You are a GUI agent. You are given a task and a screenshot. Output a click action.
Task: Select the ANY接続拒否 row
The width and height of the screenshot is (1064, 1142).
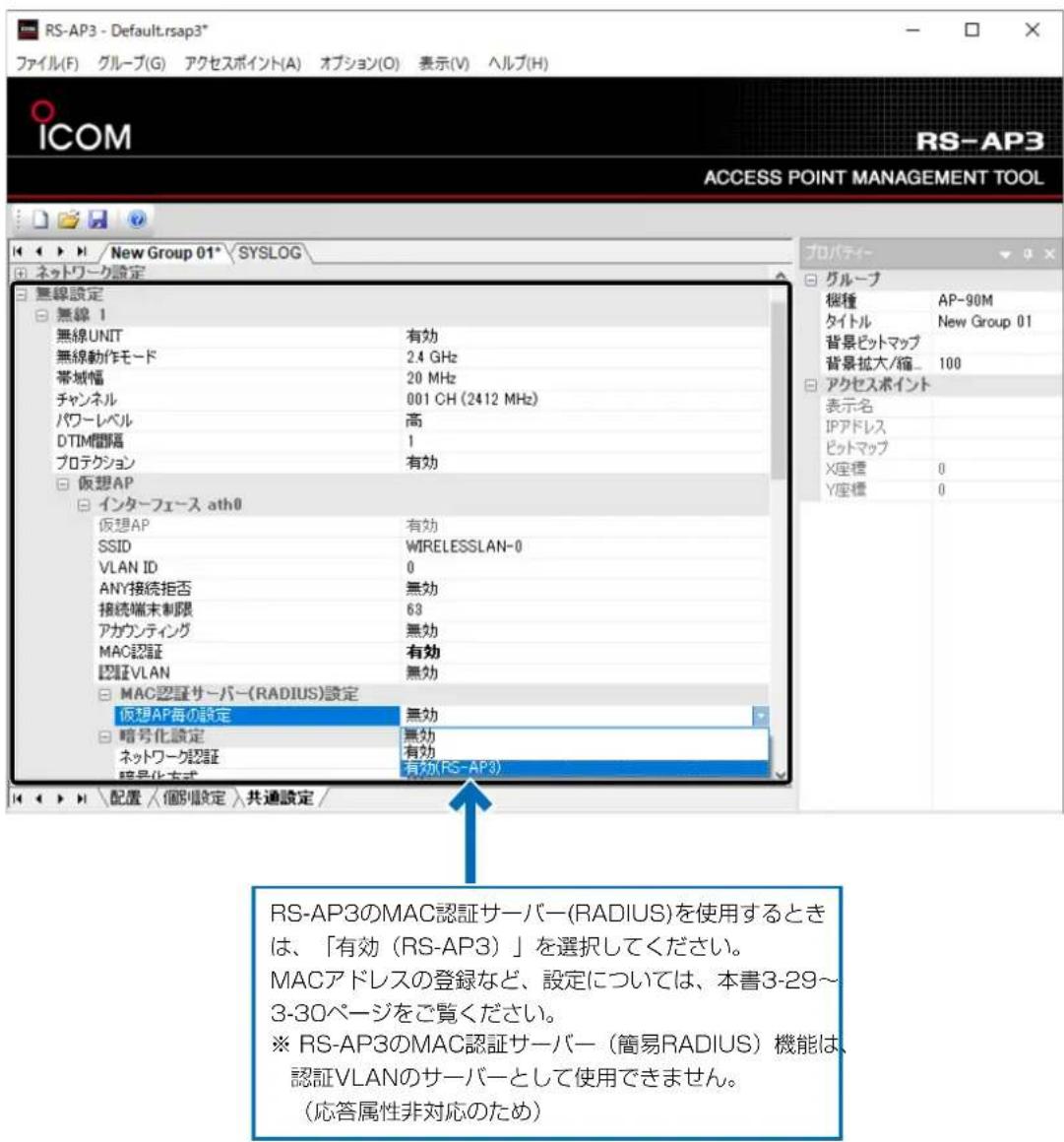tap(433, 589)
